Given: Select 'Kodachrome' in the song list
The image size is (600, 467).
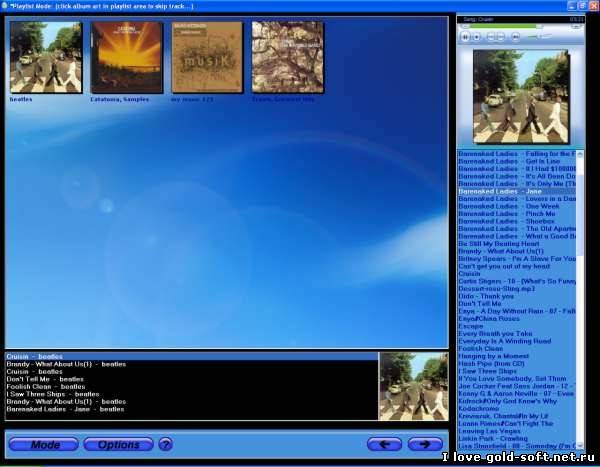Looking at the screenshot, I should [x=517, y=408].
